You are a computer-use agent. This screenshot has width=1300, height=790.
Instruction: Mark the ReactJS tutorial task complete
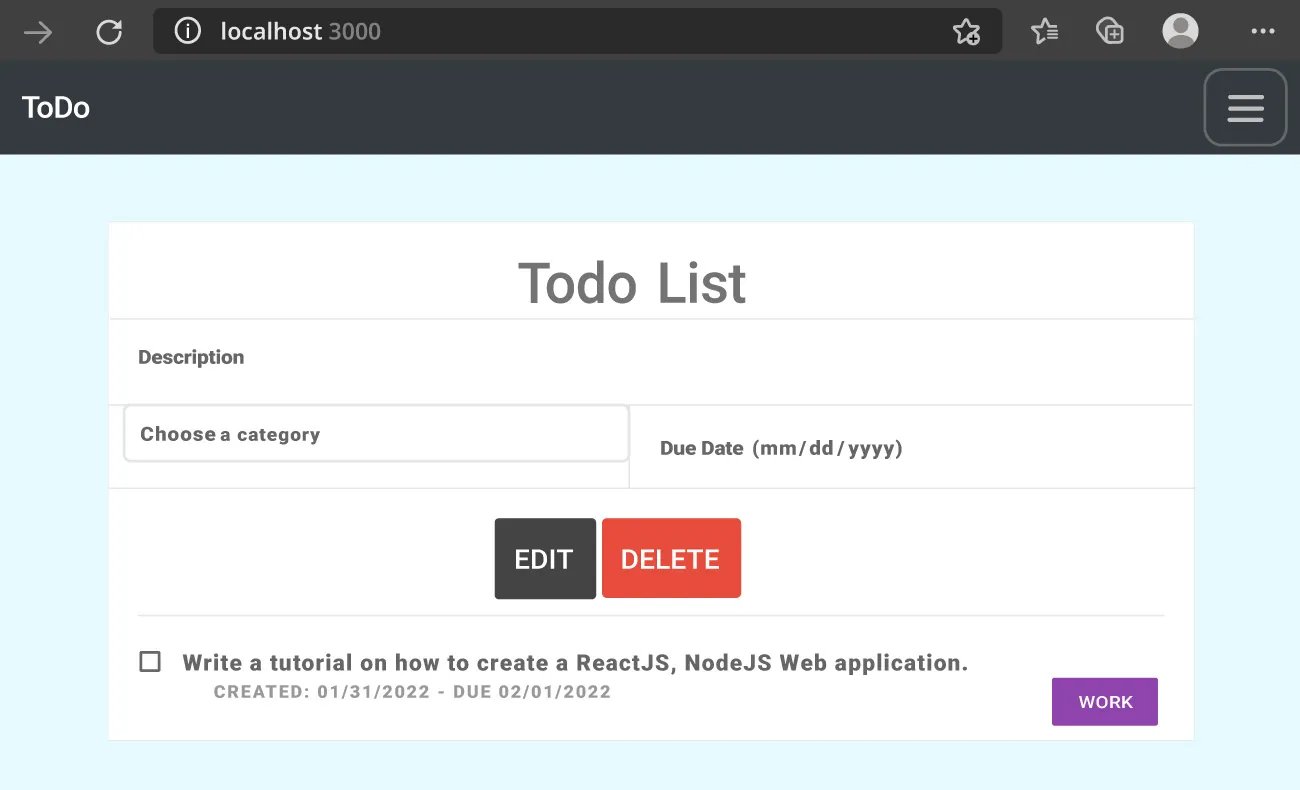point(149,661)
